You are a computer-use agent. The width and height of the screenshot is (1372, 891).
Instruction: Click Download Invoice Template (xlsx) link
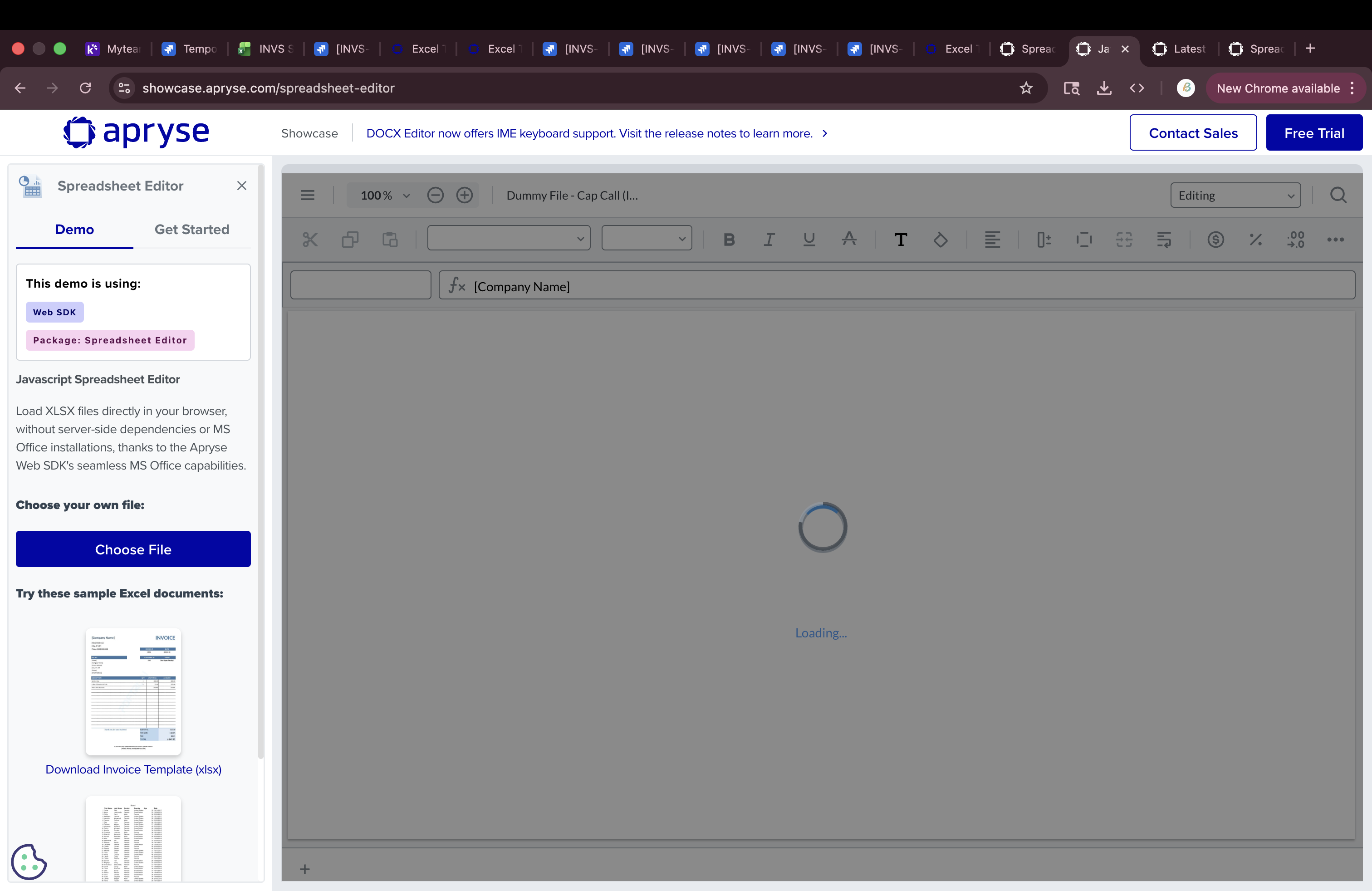pos(133,769)
